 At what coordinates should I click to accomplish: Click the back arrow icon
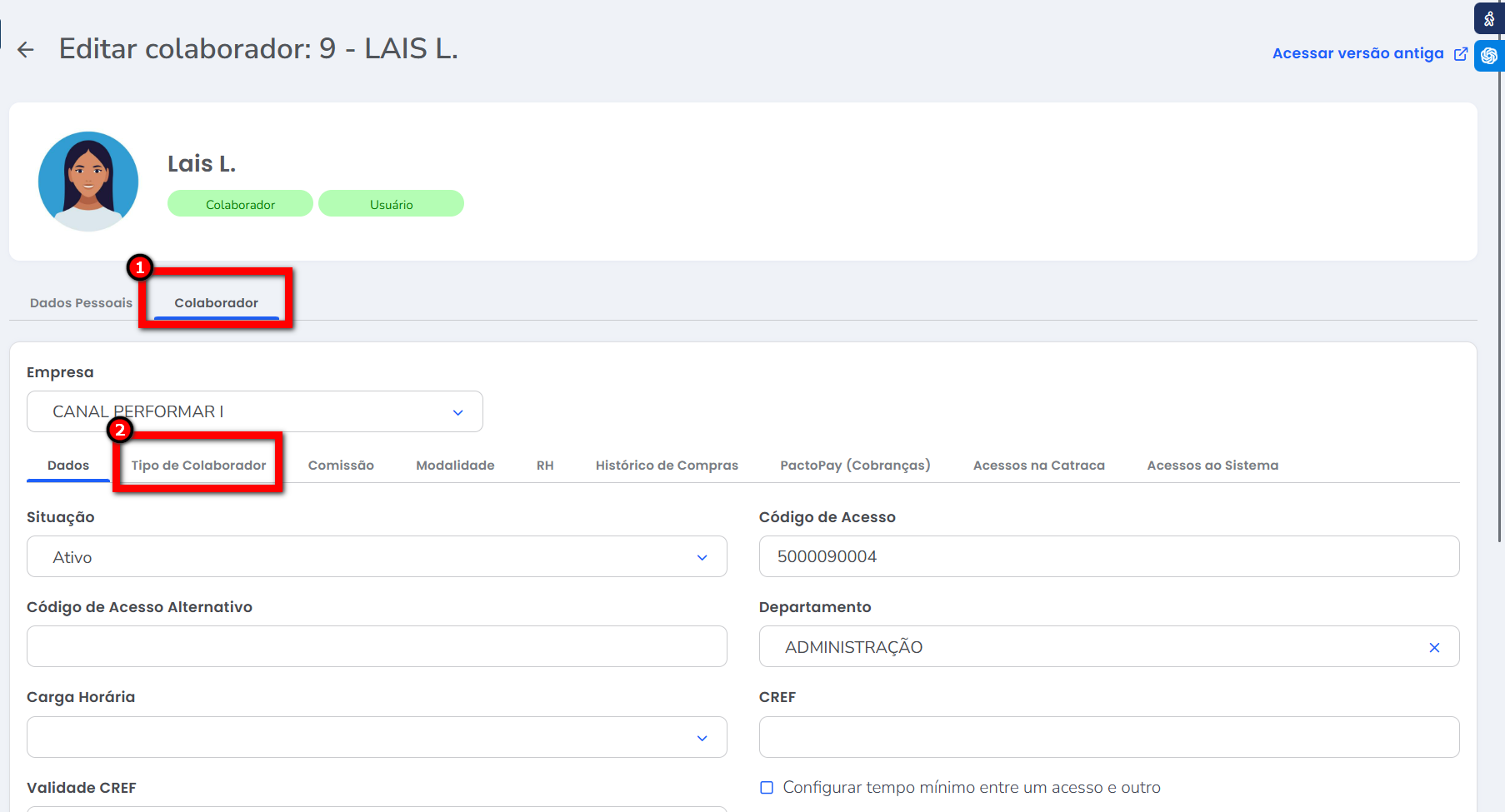(26, 50)
